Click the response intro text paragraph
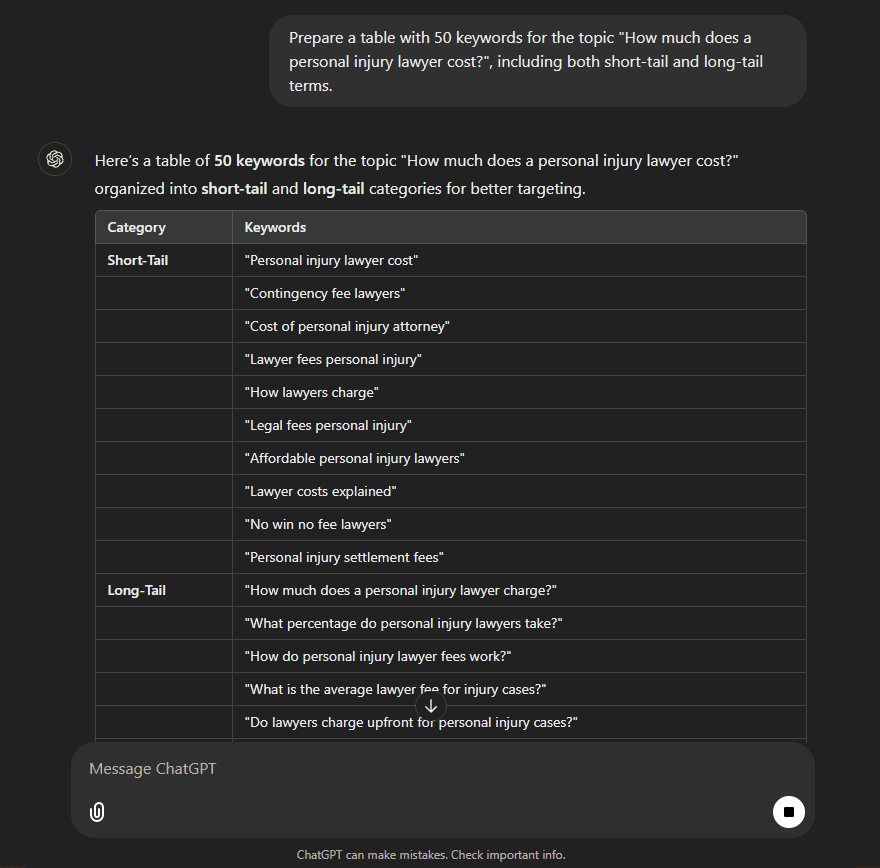880x868 pixels. [416, 174]
